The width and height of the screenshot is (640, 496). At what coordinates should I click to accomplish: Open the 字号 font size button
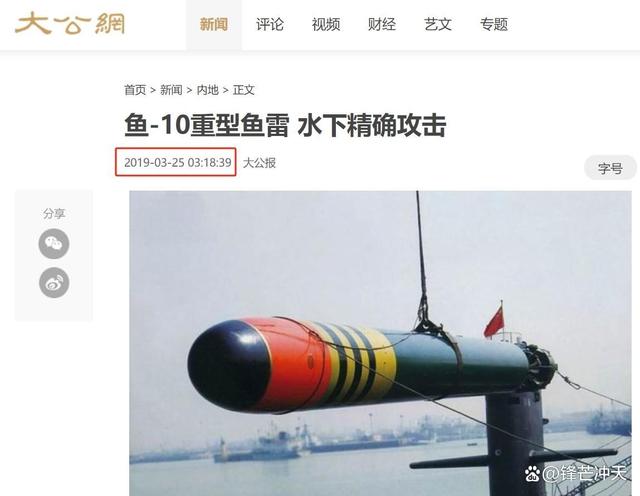click(x=610, y=168)
